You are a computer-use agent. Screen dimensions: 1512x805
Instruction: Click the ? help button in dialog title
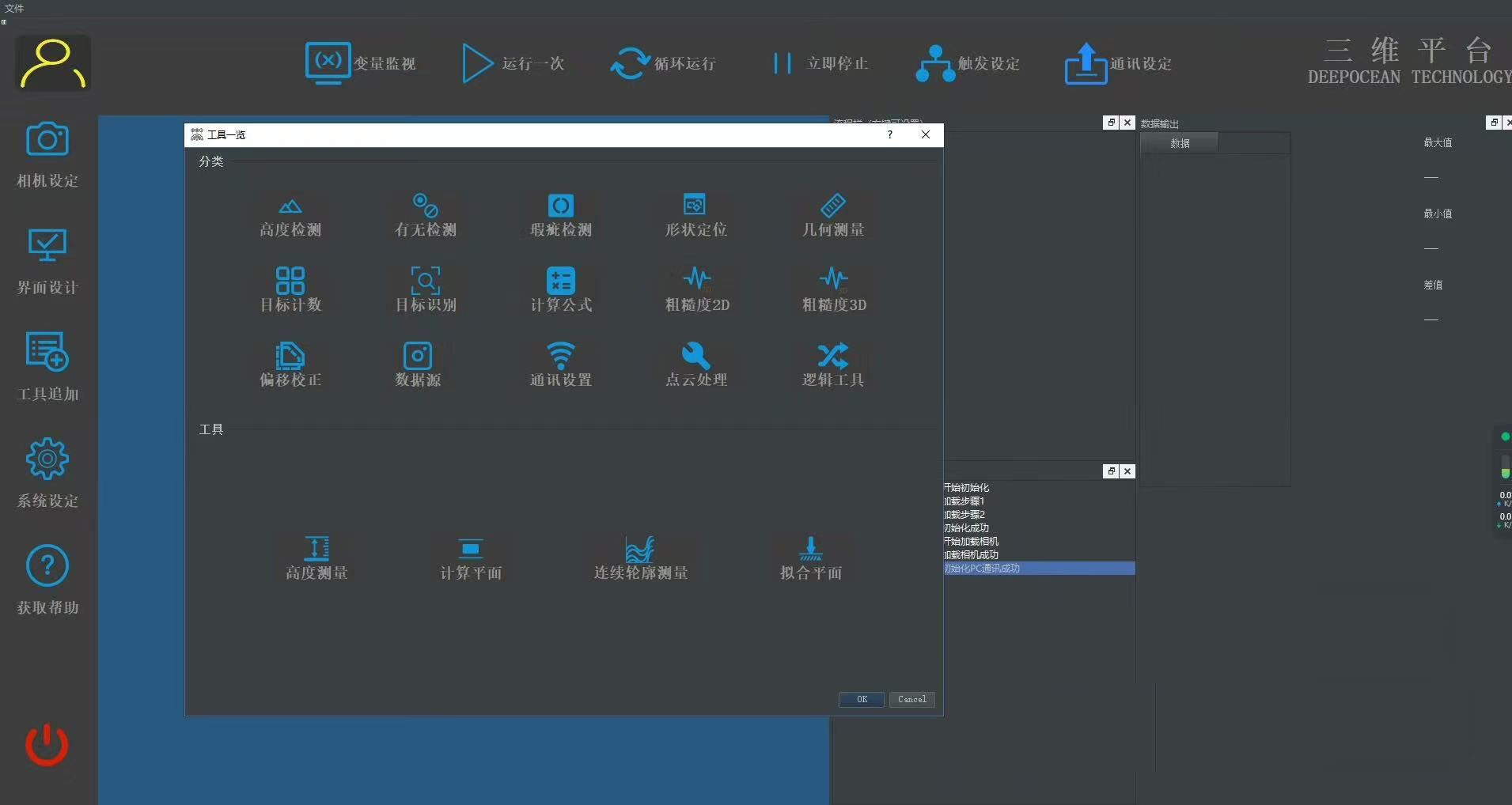point(890,134)
